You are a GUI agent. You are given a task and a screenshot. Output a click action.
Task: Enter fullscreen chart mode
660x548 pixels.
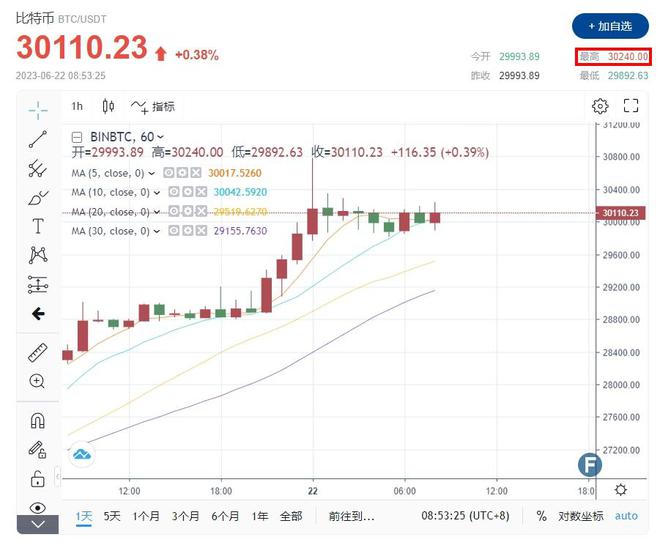click(x=631, y=106)
